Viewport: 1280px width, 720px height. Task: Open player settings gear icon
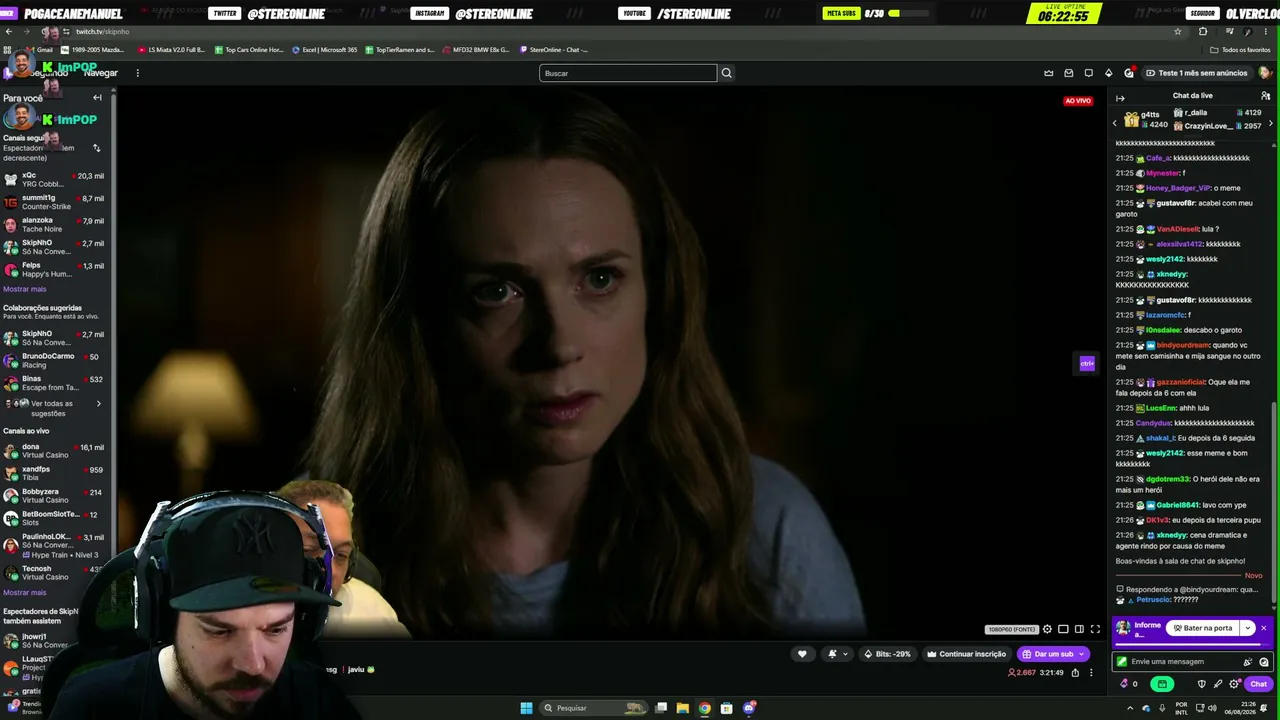(1047, 629)
